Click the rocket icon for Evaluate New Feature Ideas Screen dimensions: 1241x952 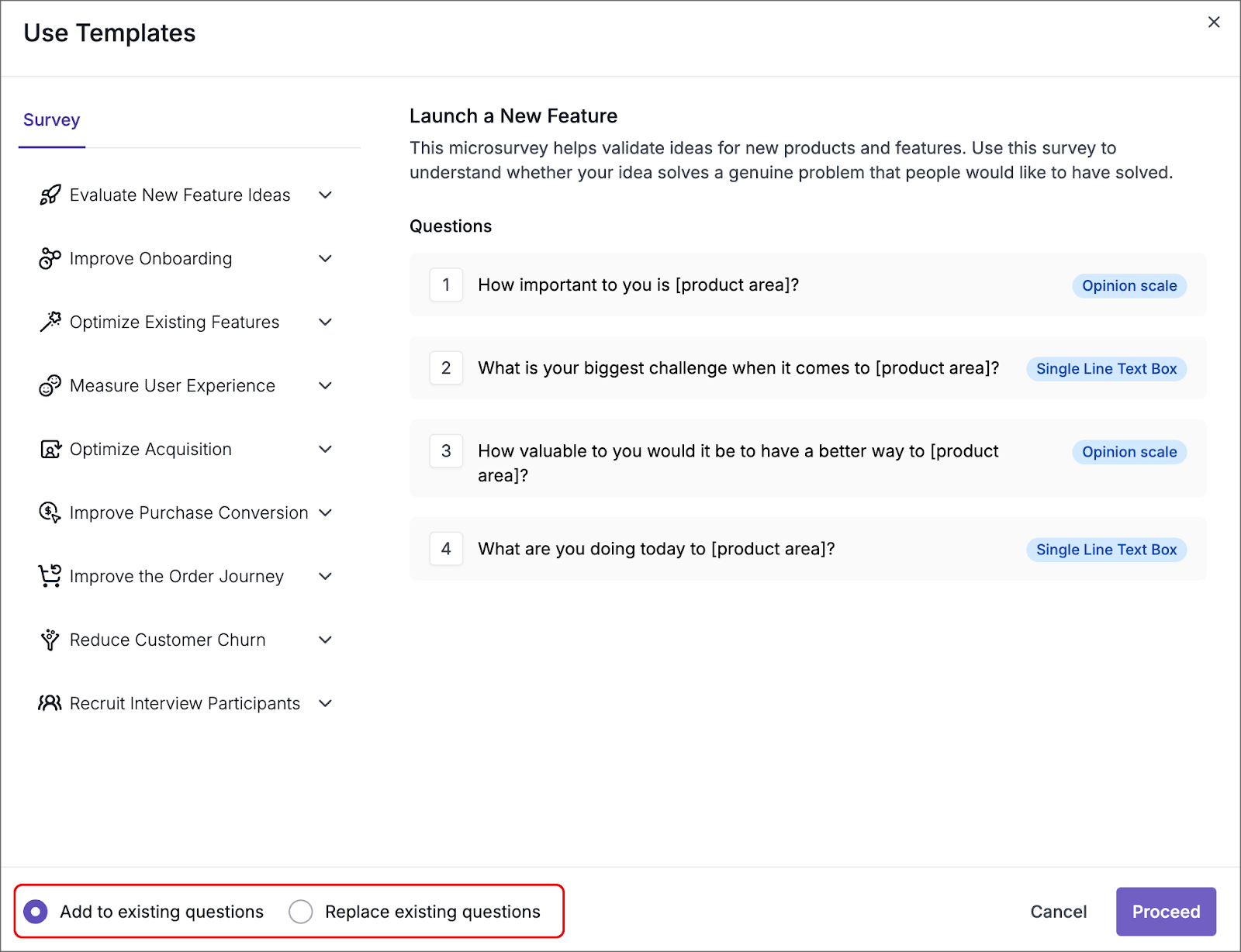click(50, 195)
